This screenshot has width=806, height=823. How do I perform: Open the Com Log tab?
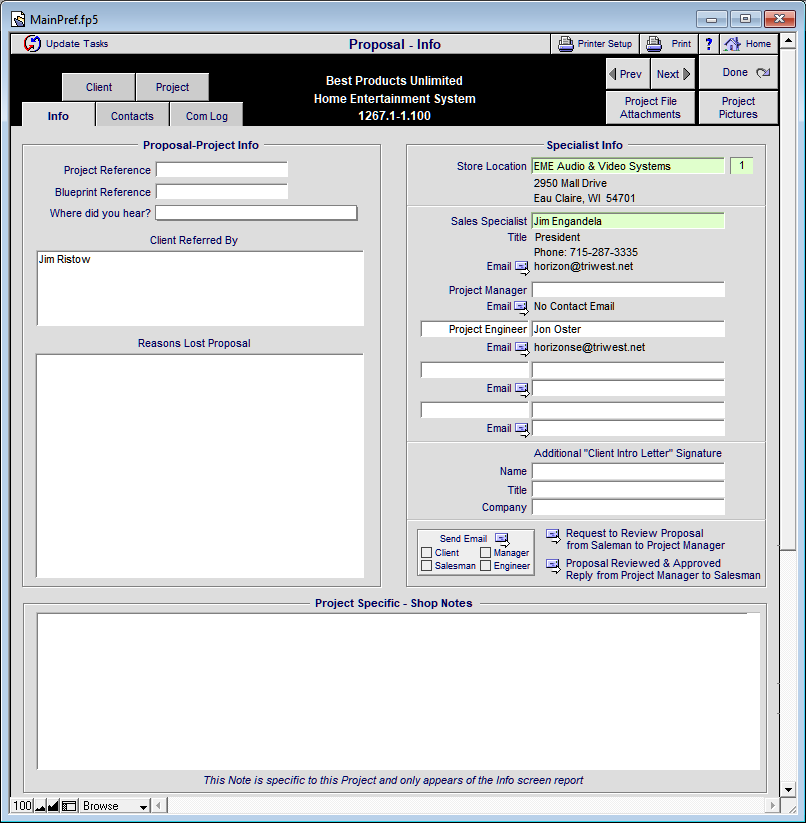pyautogui.click(x=207, y=116)
